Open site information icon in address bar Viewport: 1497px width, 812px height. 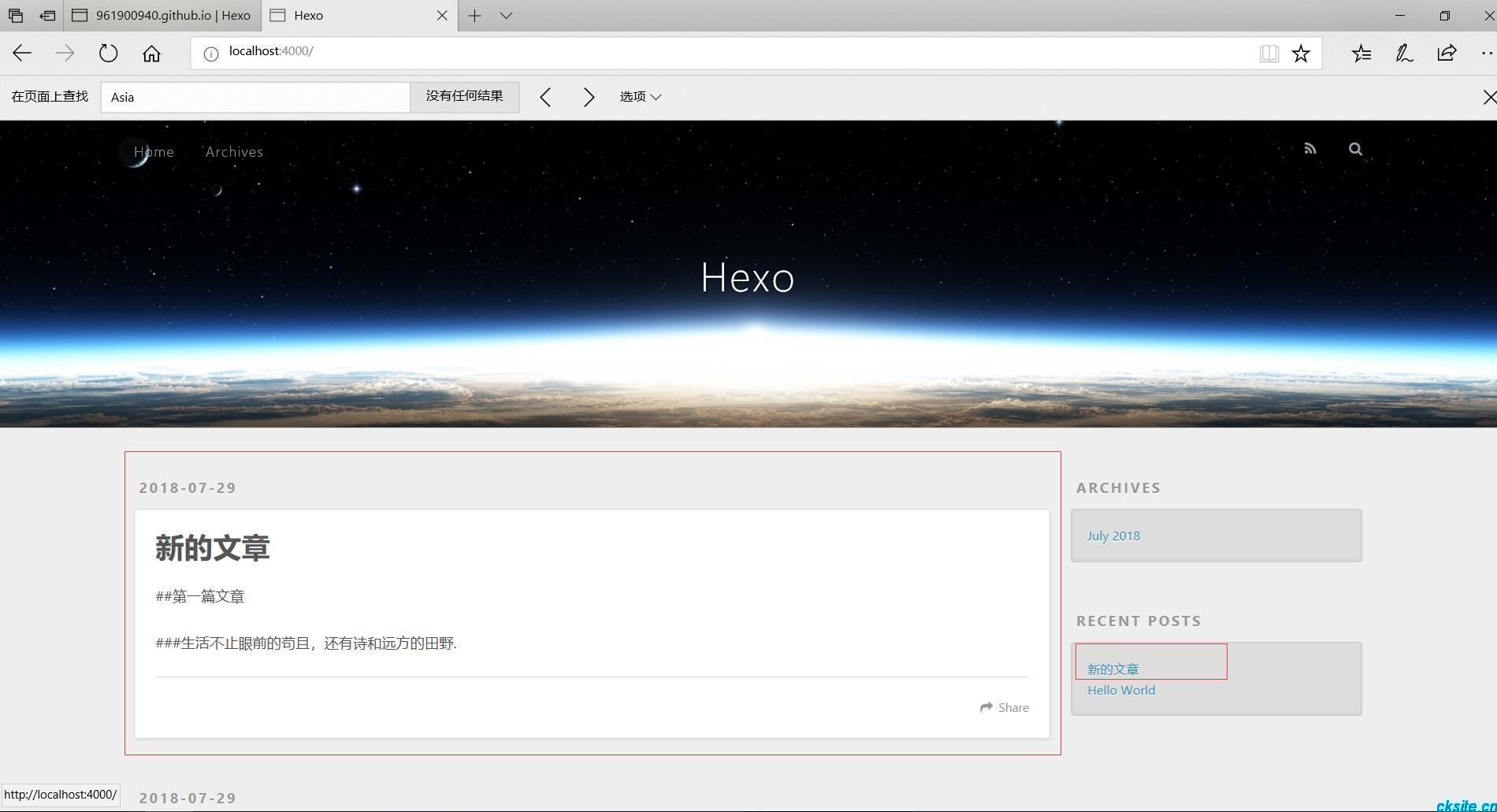pyautogui.click(x=211, y=54)
